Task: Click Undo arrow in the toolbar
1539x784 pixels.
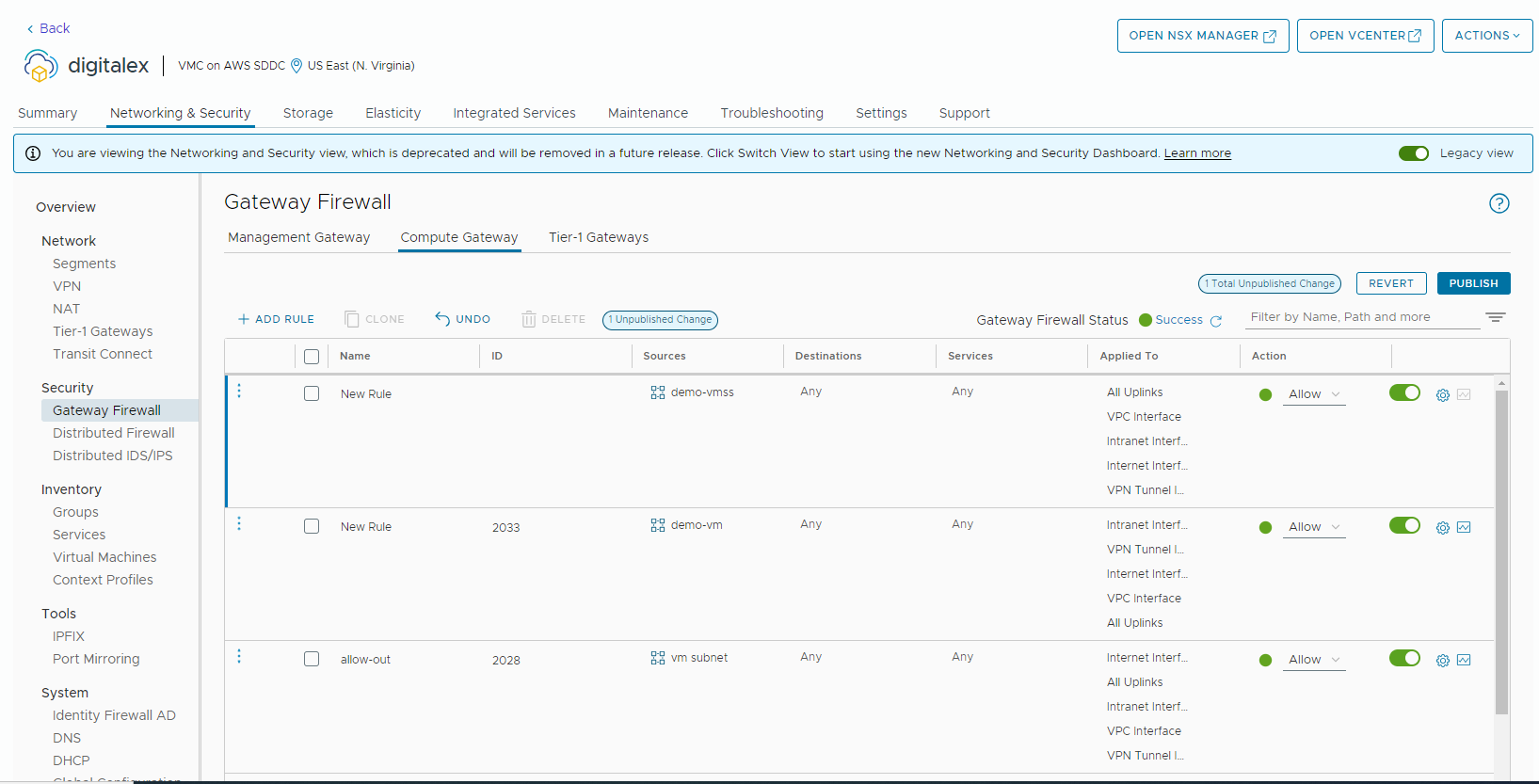Action: 462,319
